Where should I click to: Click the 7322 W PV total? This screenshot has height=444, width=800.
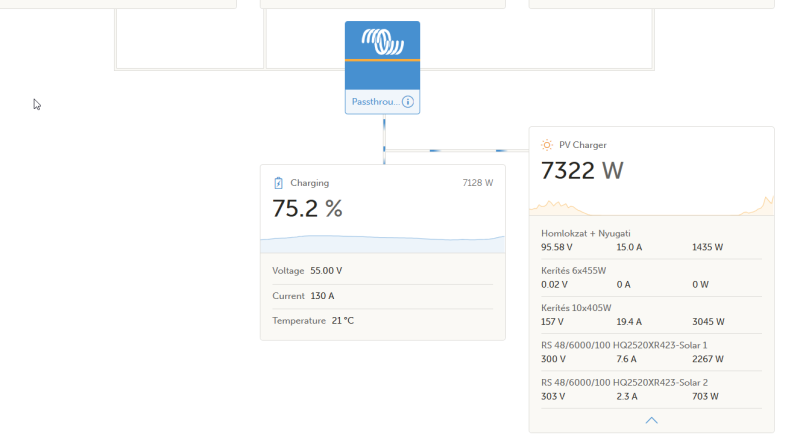click(582, 170)
